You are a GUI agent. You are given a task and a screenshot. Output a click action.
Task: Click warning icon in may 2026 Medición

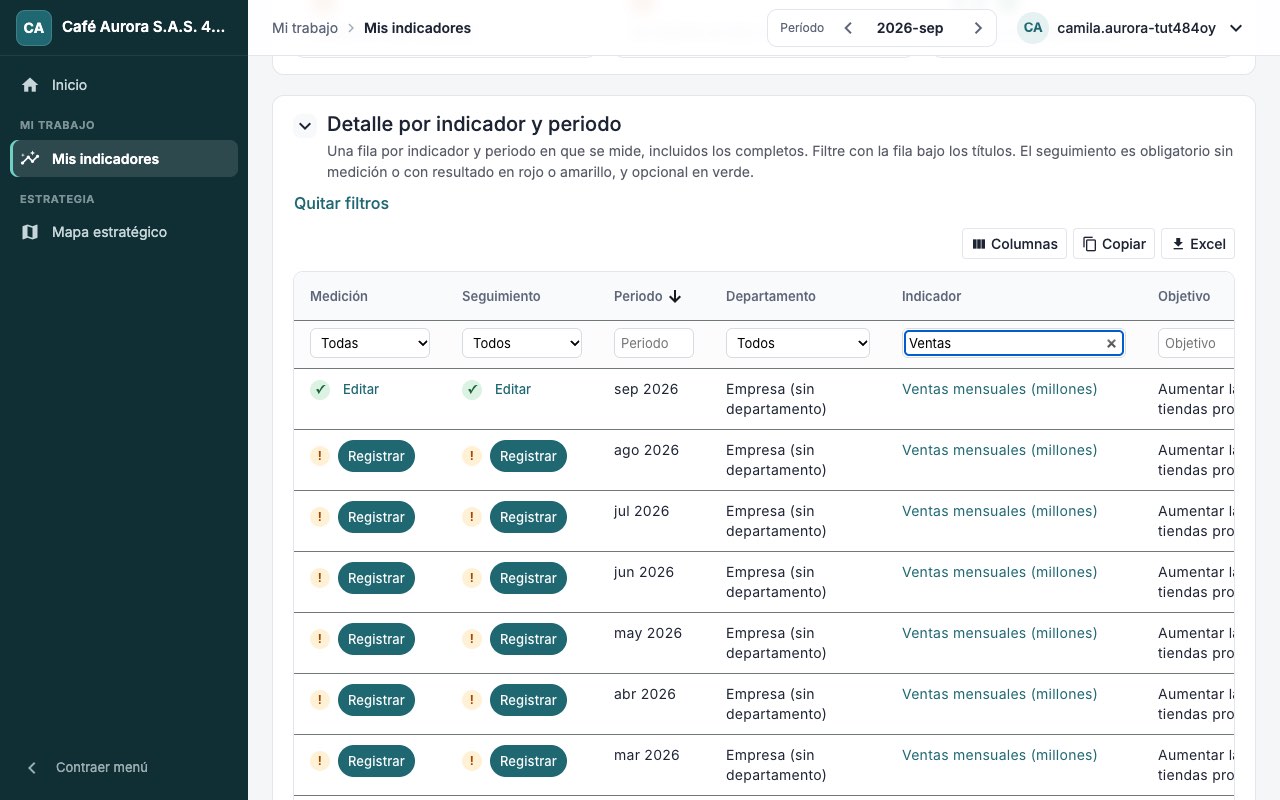(x=320, y=639)
